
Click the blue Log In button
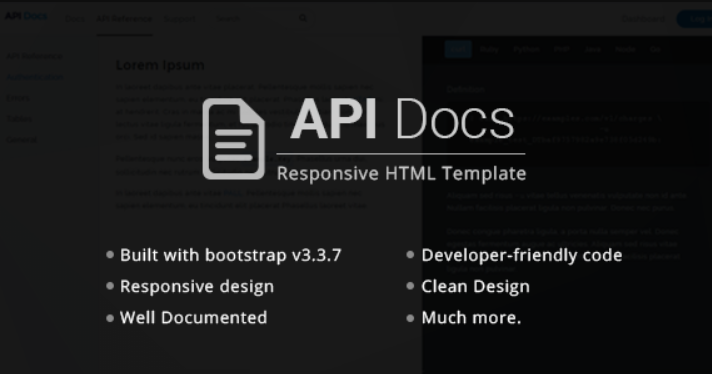click(x=695, y=19)
